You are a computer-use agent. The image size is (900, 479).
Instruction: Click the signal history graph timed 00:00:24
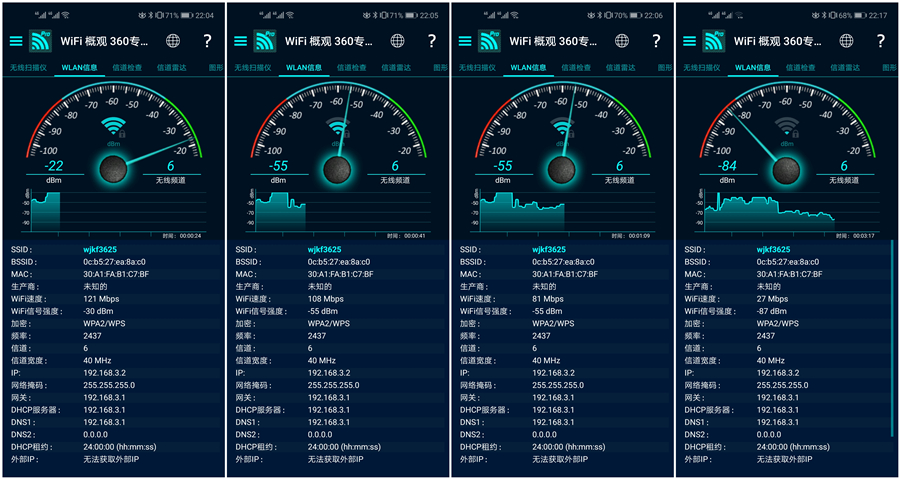(114, 212)
